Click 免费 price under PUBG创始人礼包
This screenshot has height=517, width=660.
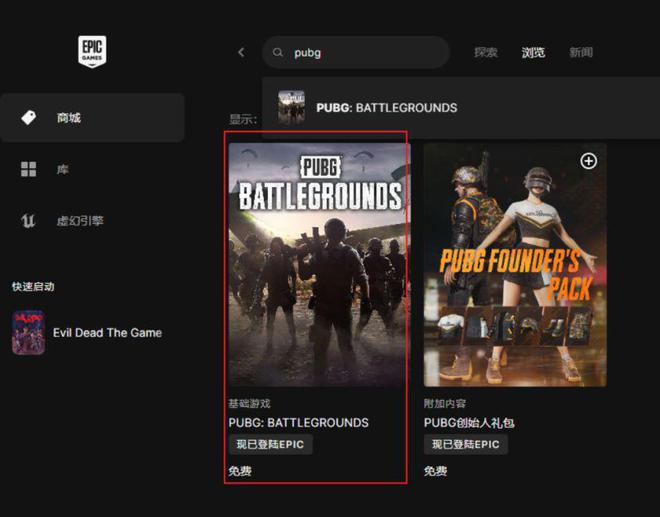click(435, 471)
